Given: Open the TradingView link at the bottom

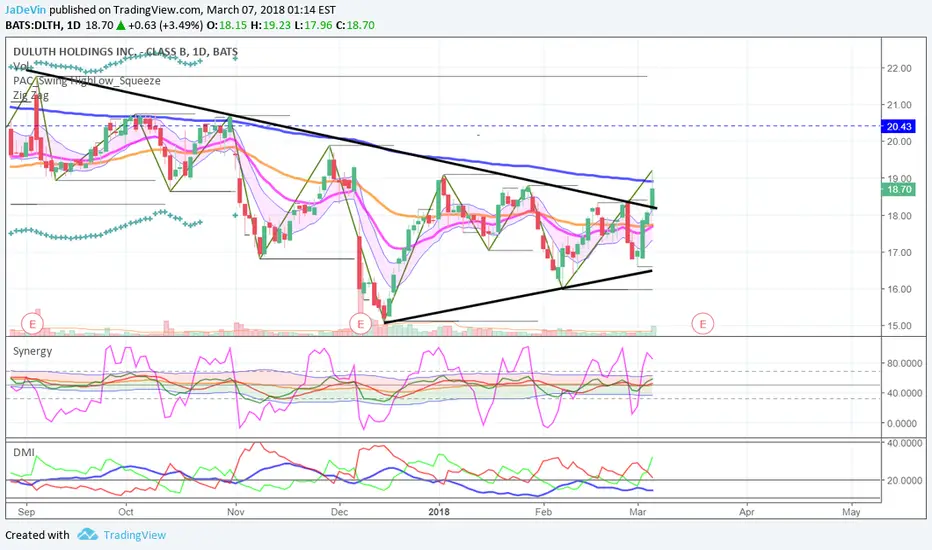Looking at the screenshot, I should click(135, 535).
